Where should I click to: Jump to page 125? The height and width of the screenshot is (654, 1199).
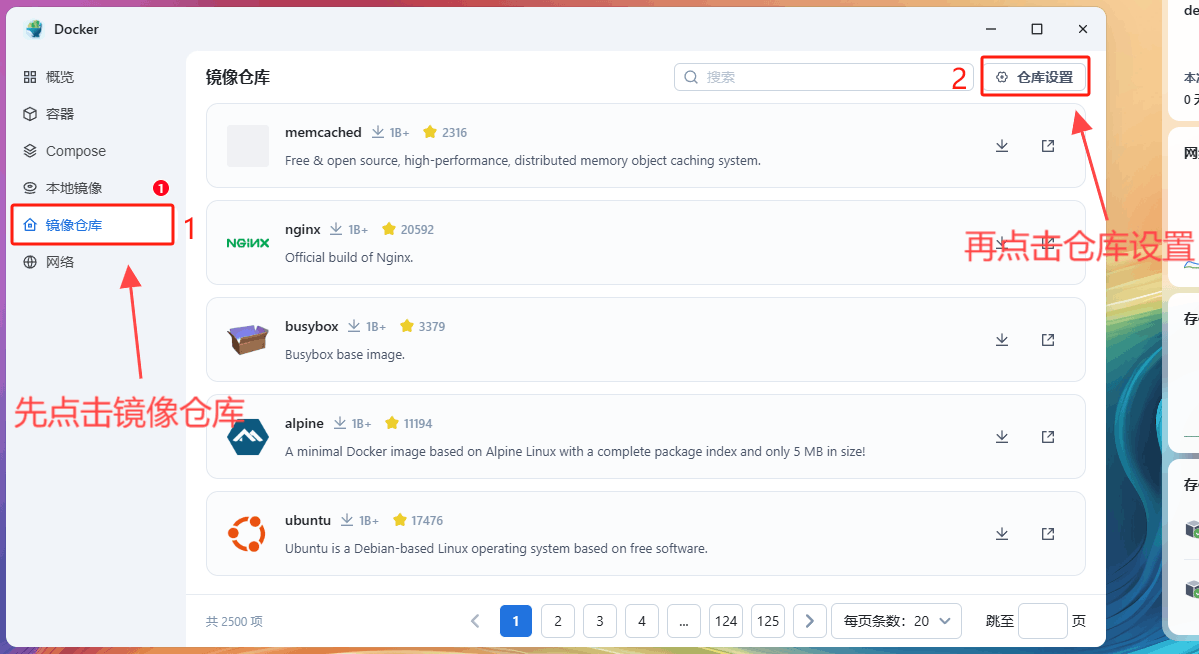pyautogui.click(x=768, y=621)
